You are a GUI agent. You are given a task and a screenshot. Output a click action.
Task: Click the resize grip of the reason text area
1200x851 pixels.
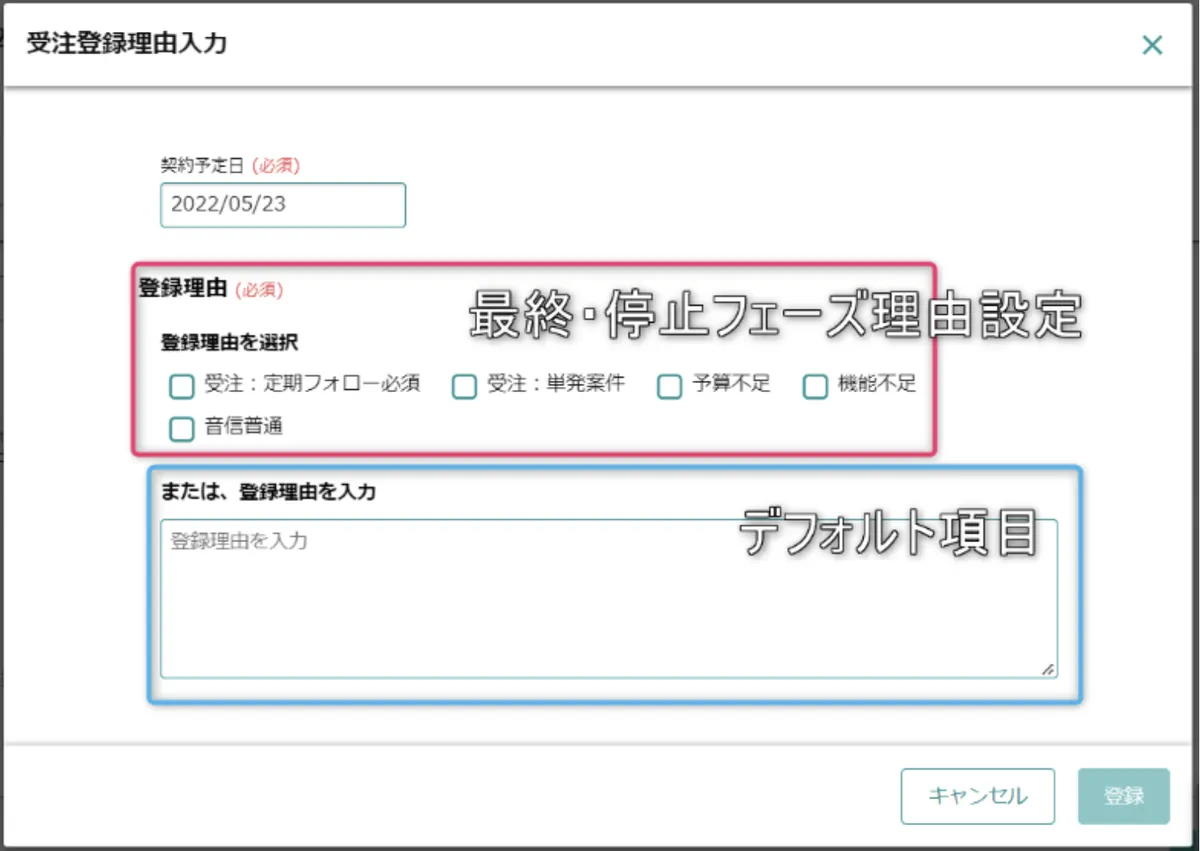click(x=1047, y=669)
